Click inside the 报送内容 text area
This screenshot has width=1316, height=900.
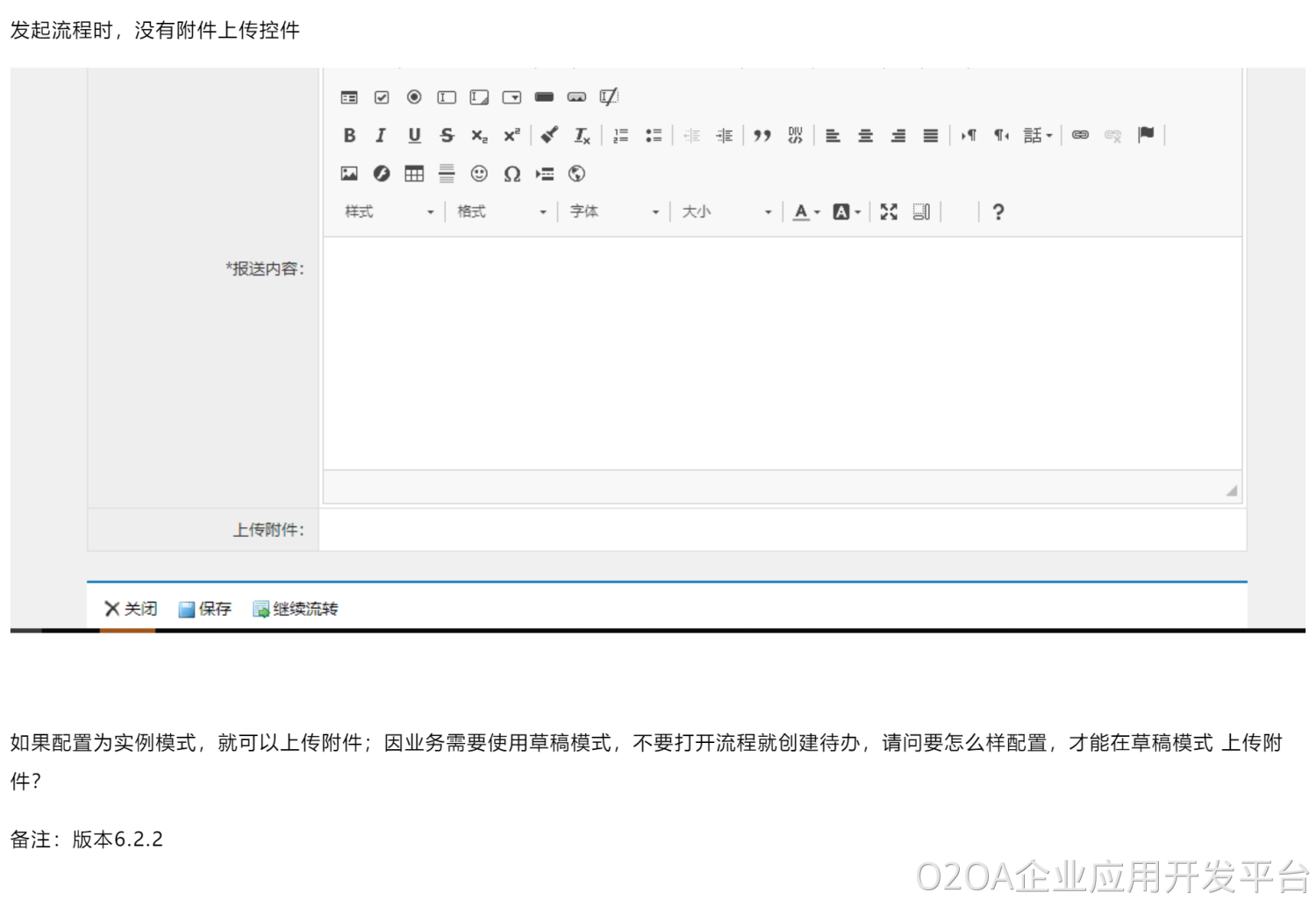(782, 353)
